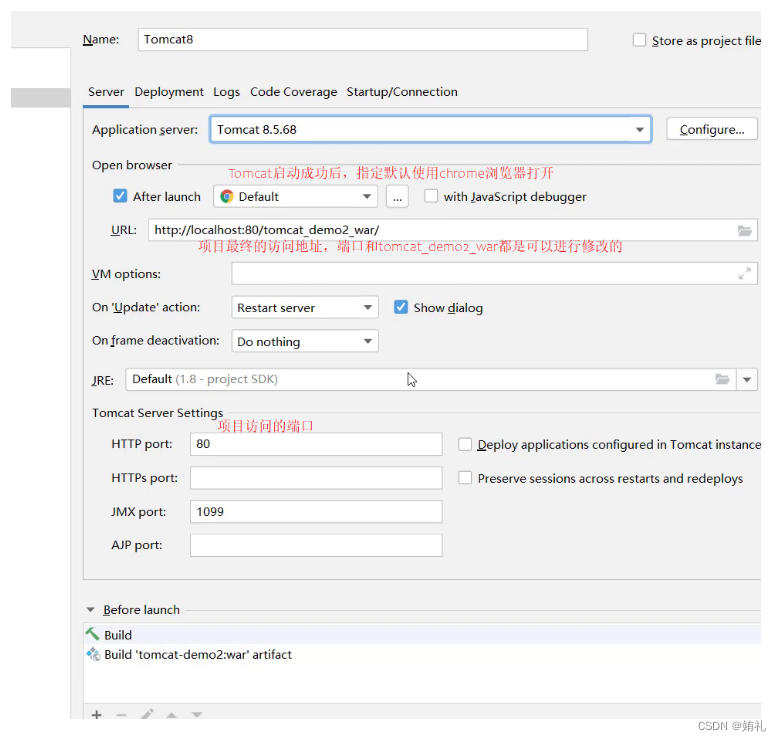Screen dimensions: 781x741
Task: Switch to the Startup/Connection tab
Action: tap(402, 92)
